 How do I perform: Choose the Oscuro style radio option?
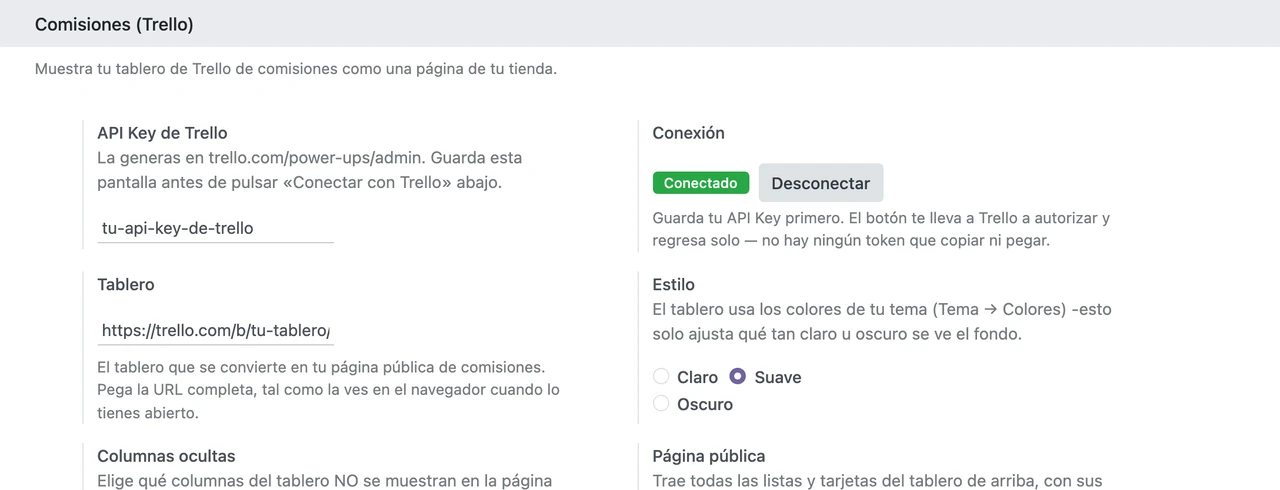(x=661, y=404)
